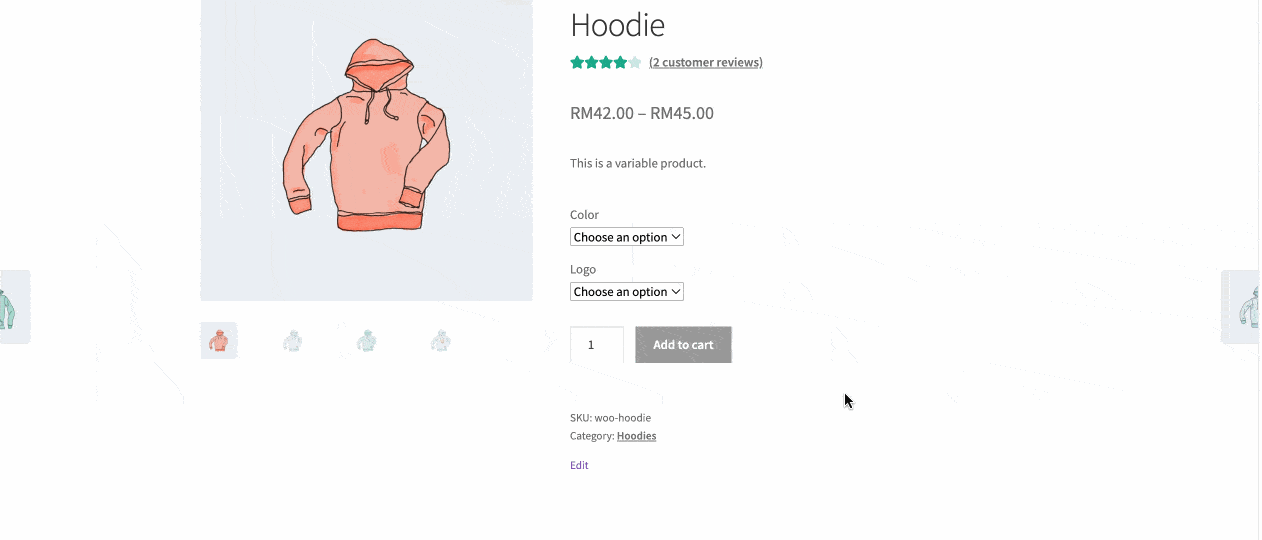Focus the product quantity field
The image size is (1262, 540).
[x=596, y=345]
